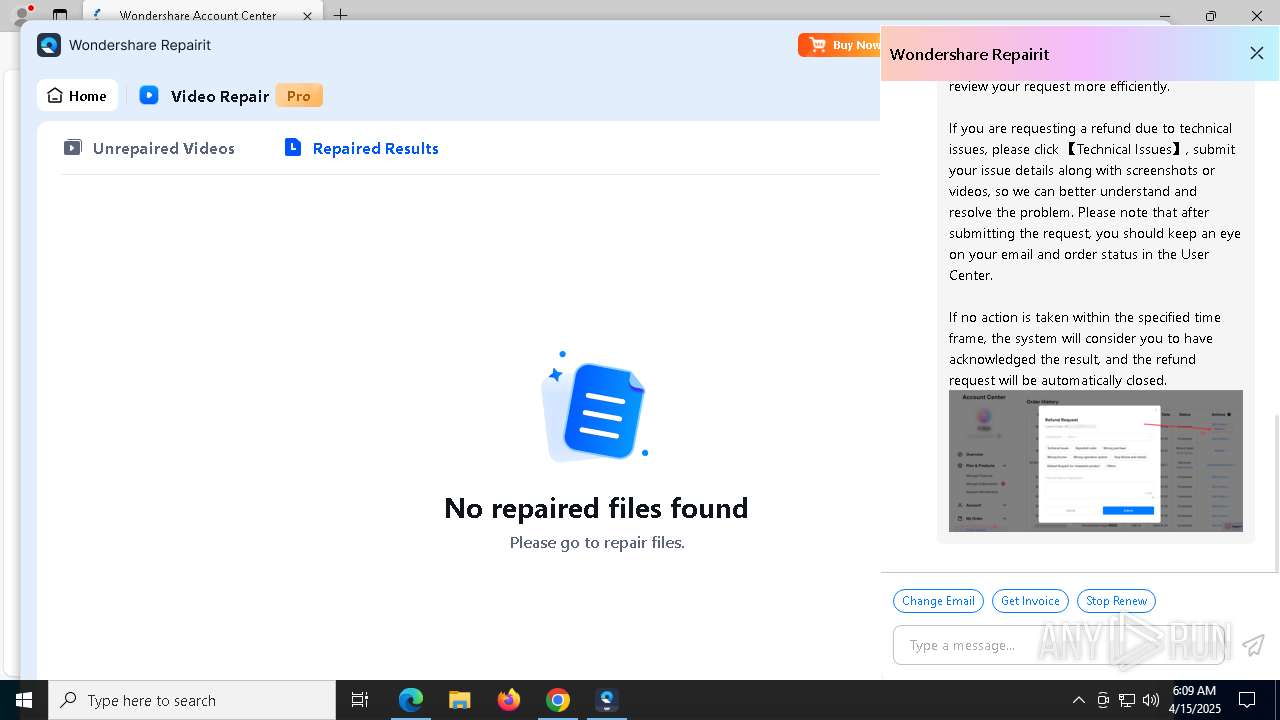This screenshot has height=720, width=1280.
Task: Click the Repaired Results document icon
Action: (293, 147)
